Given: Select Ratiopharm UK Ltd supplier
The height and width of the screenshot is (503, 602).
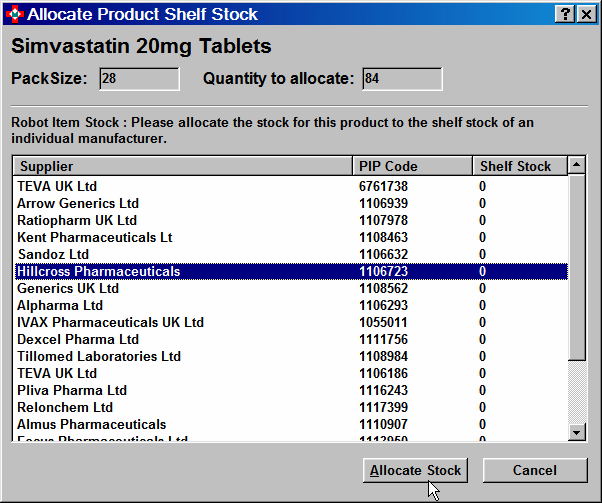Looking at the screenshot, I should [x=77, y=220].
